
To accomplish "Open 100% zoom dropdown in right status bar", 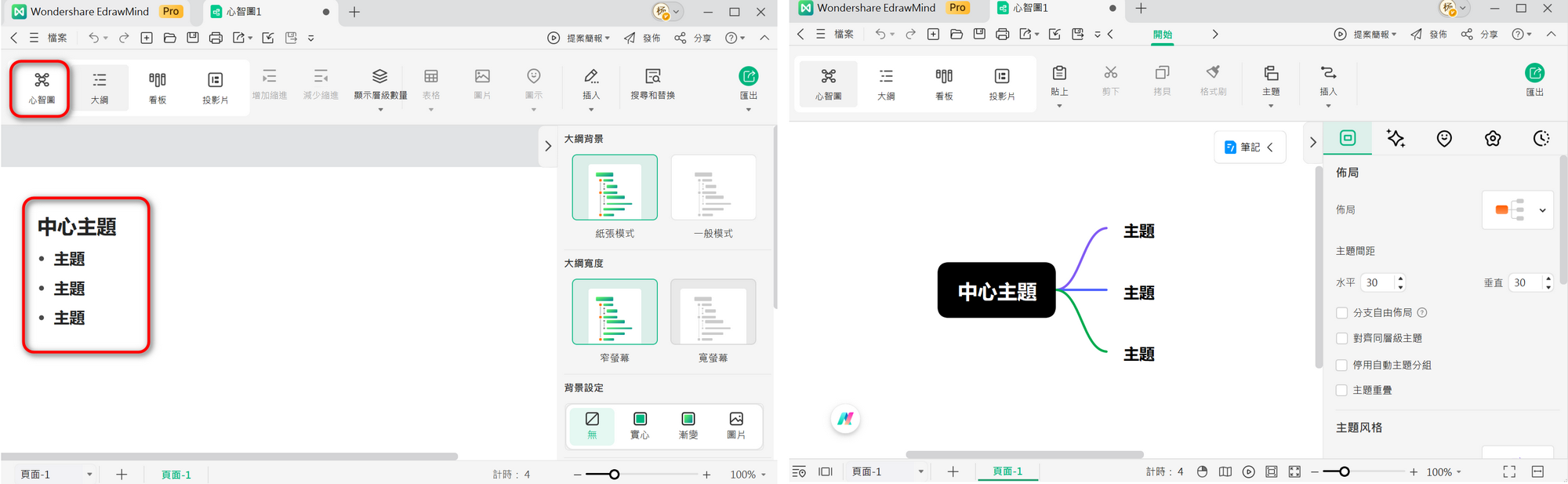I will 1459,472.
